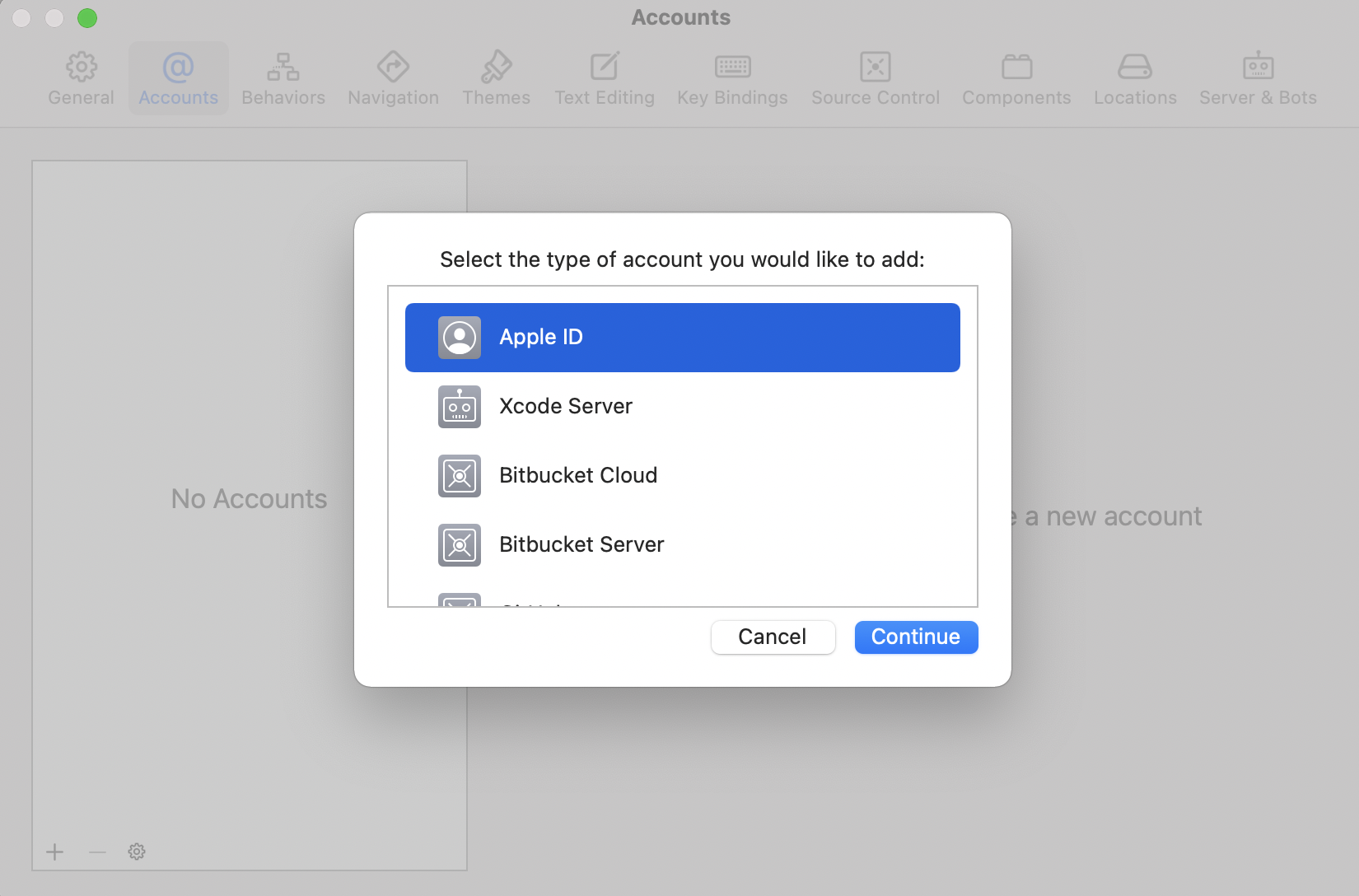Viewport: 1359px width, 896px height.
Task: Open the Source Control icon
Action: point(876,67)
